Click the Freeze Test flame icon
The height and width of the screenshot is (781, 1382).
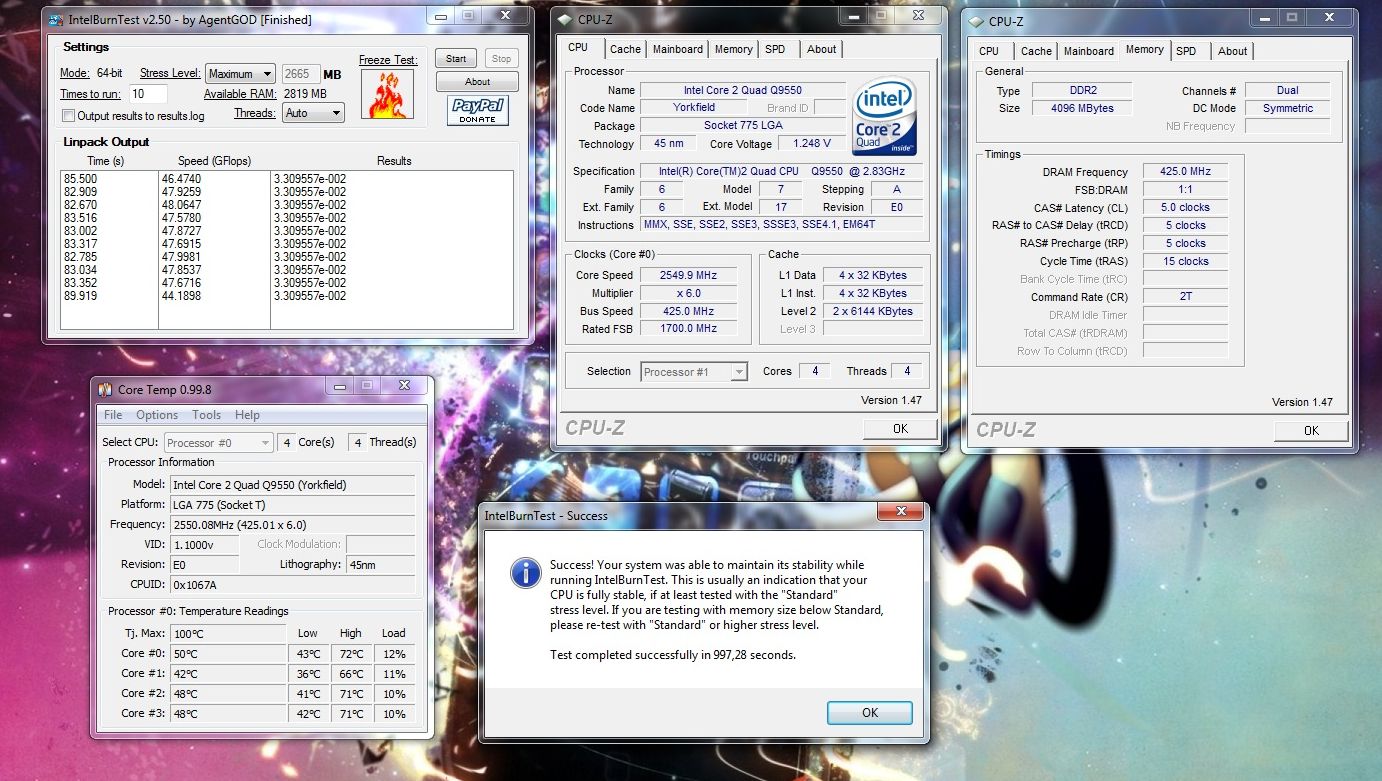point(385,93)
